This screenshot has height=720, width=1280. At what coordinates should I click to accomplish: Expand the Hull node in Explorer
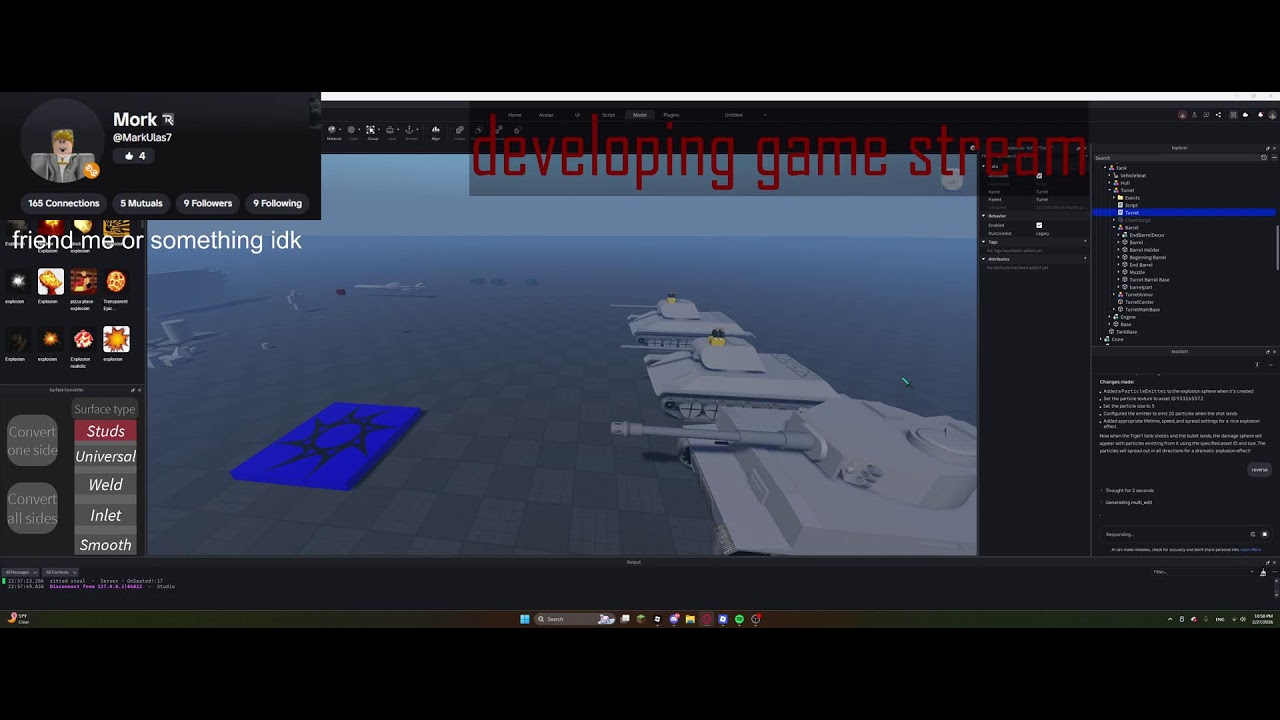click(x=1109, y=183)
